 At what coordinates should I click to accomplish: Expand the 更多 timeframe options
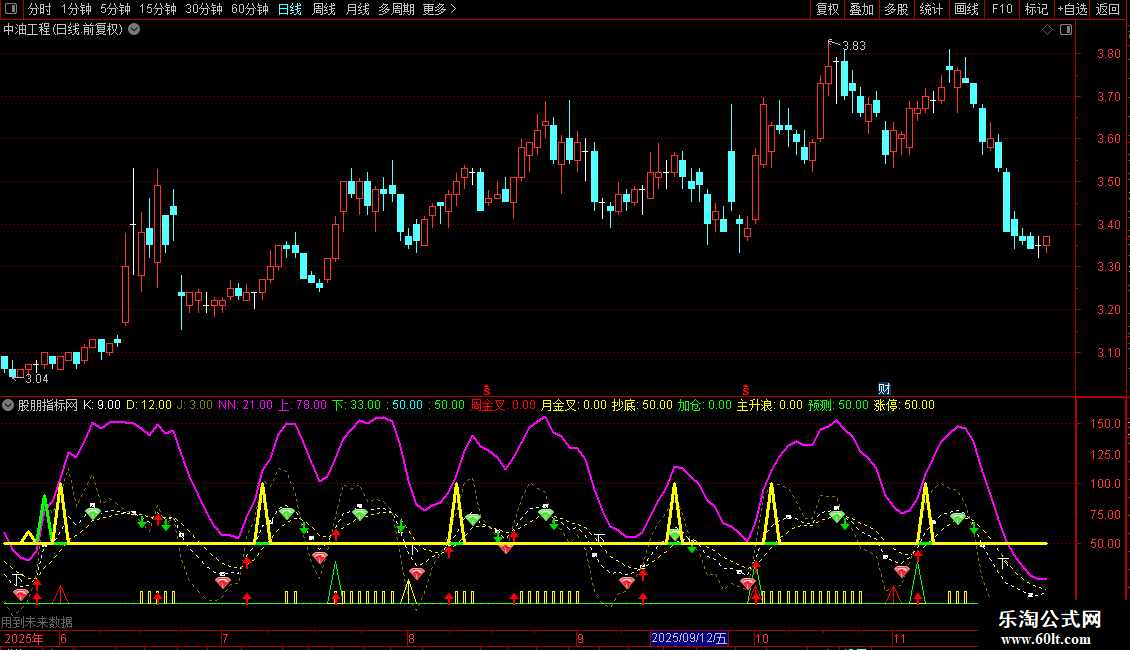click(x=439, y=9)
